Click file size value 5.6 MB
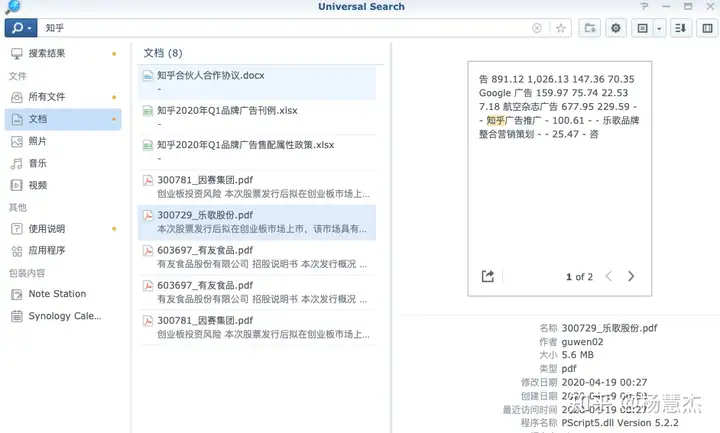Image resolution: width=720 pixels, height=433 pixels. pos(578,355)
